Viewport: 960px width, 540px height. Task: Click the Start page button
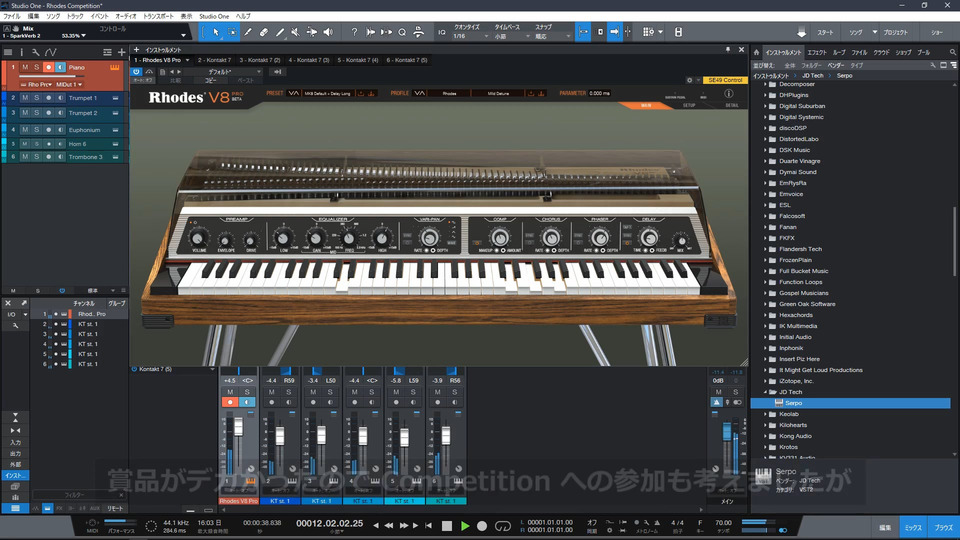pyautogui.click(x=825, y=32)
